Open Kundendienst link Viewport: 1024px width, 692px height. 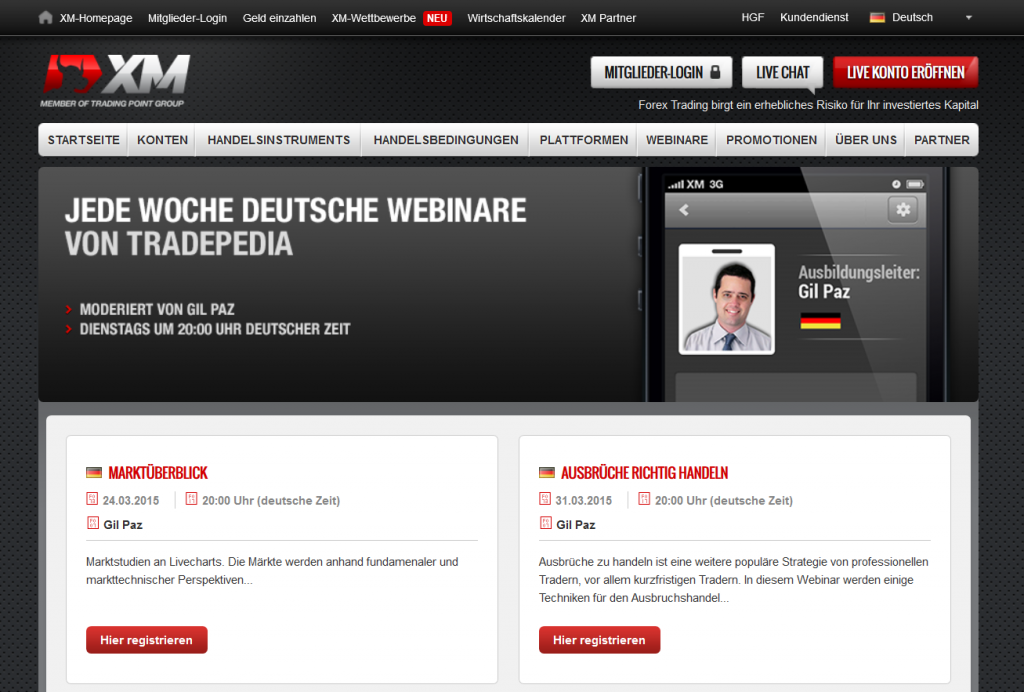[x=814, y=18]
